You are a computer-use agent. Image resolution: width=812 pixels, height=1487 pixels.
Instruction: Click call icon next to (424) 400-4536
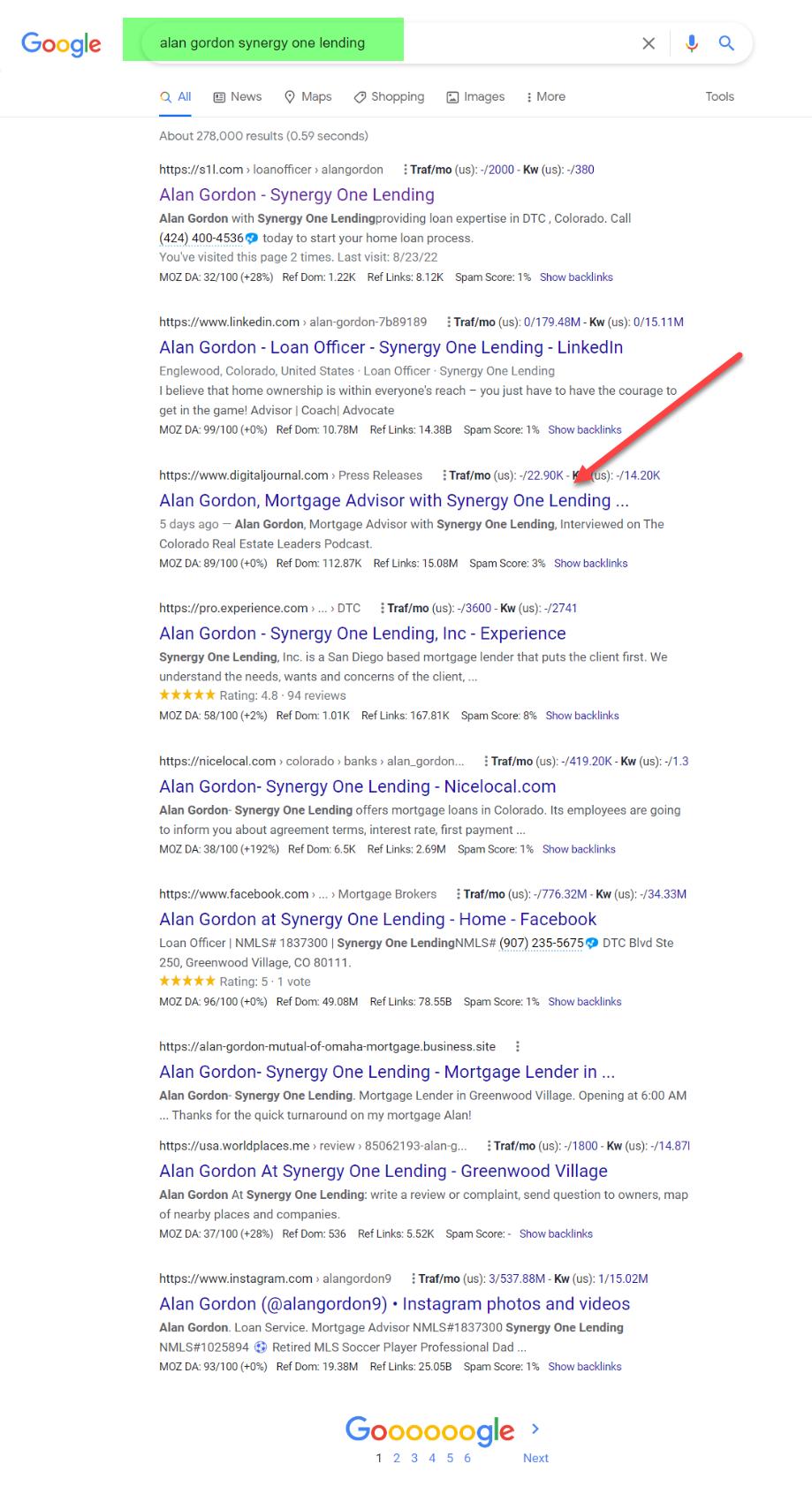(252, 238)
